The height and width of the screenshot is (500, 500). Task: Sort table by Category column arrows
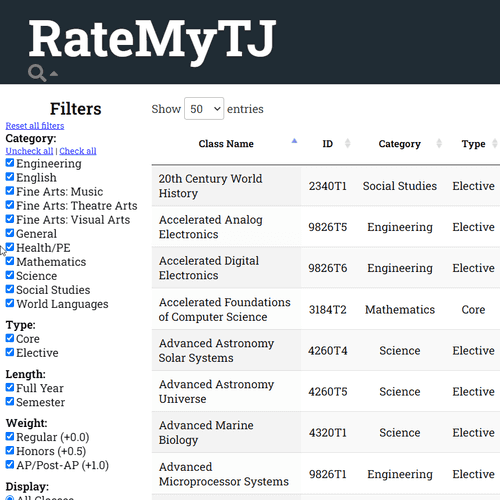coord(439,143)
